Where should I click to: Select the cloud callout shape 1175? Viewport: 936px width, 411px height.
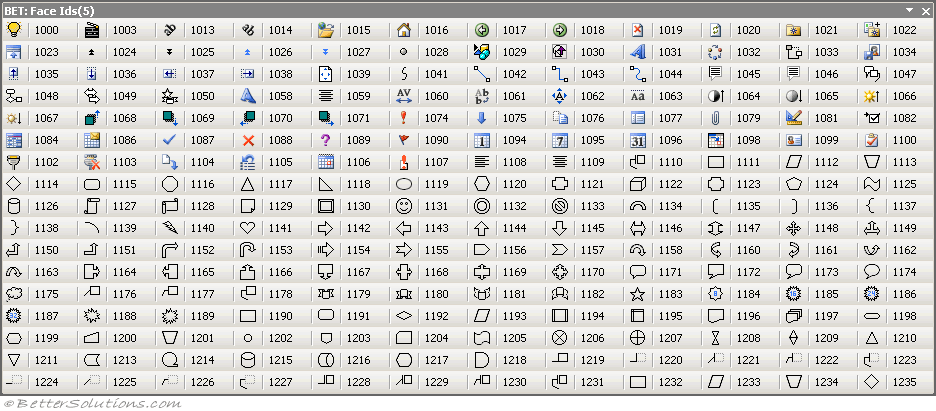click(x=13, y=293)
